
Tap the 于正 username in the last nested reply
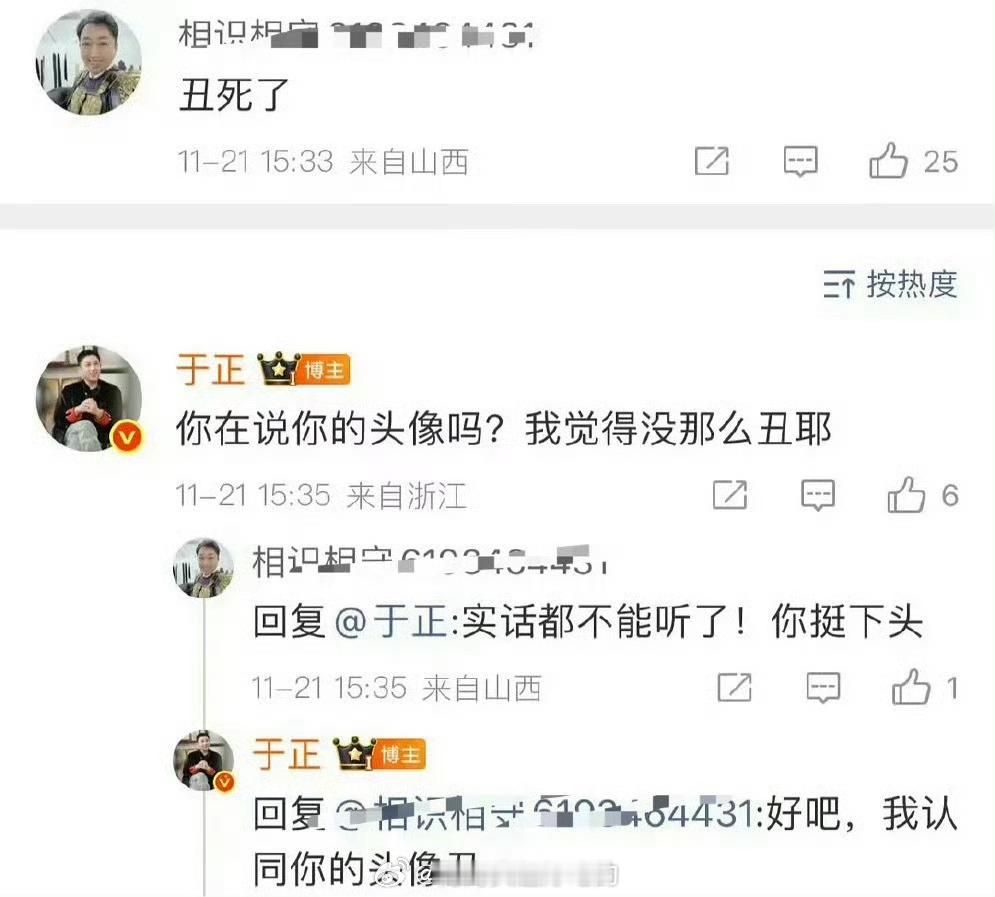click(x=287, y=754)
